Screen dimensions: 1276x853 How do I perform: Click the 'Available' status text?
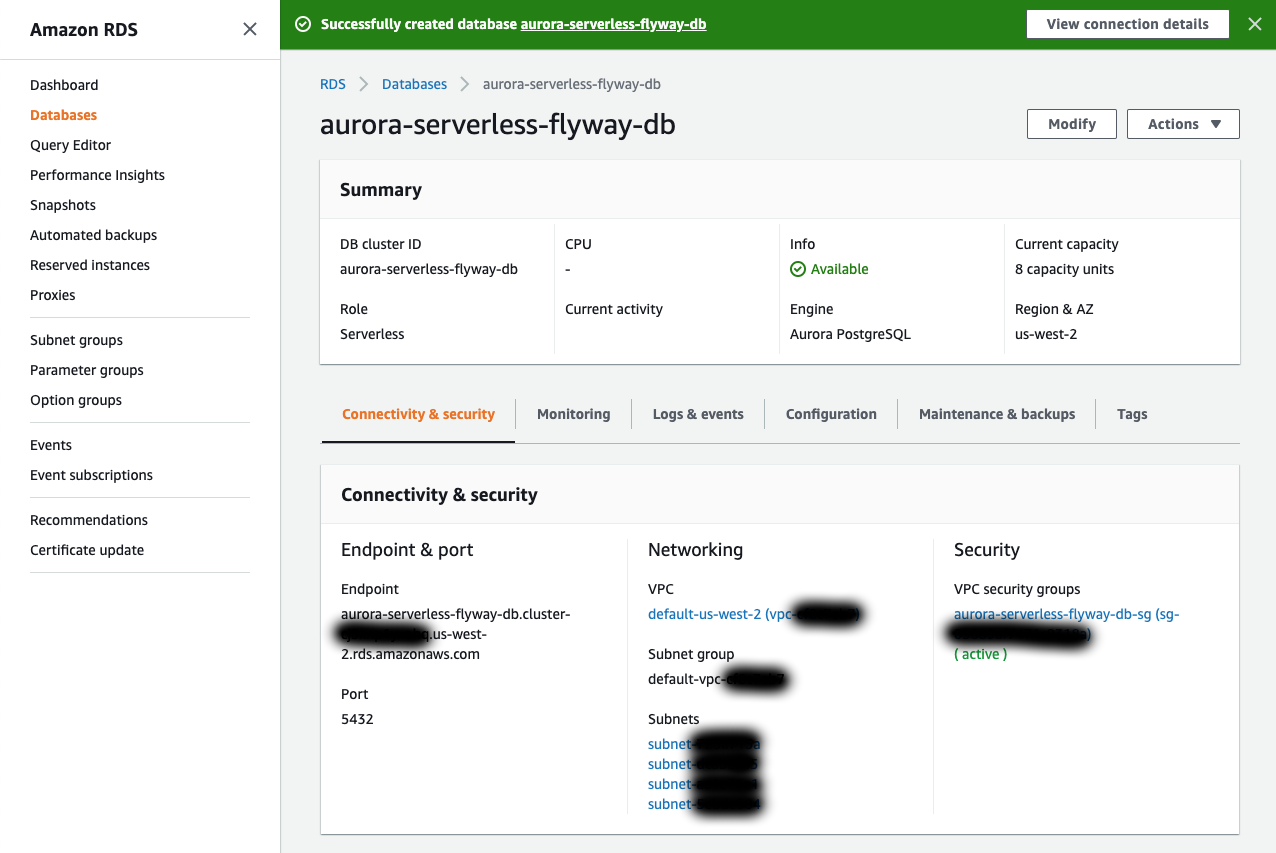pyautogui.click(x=839, y=269)
